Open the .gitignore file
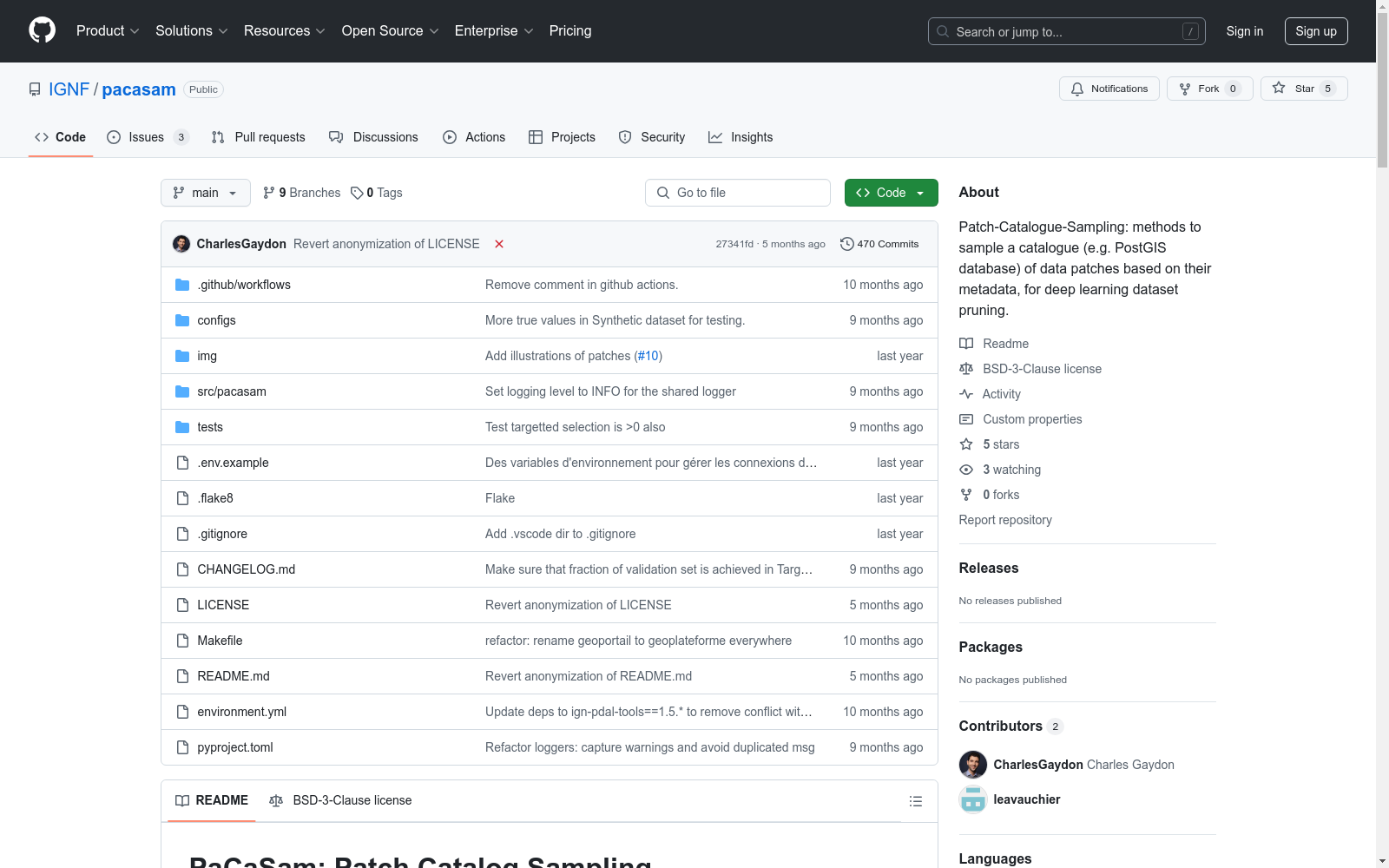Viewport: 1389px width, 868px height. pos(222,534)
